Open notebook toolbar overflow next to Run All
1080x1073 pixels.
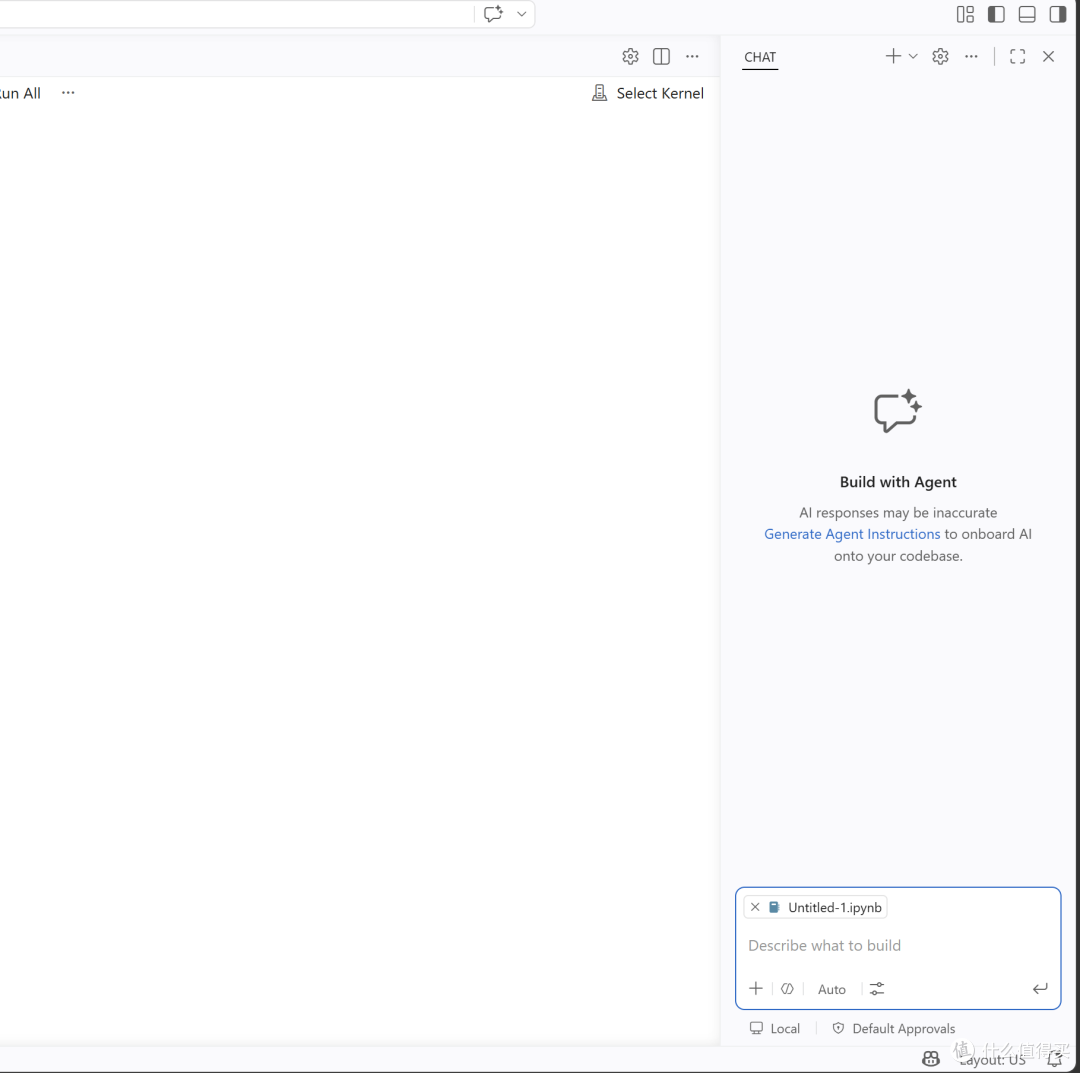pos(68,92)
